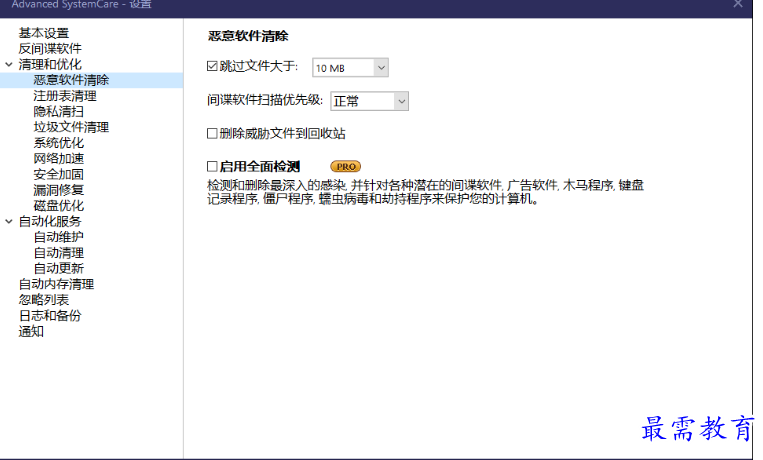The image size is (763, 460).
Task: Open the 间谍软件扫描优先级 dropdown showing 正常
Action: tap(369, 101)
